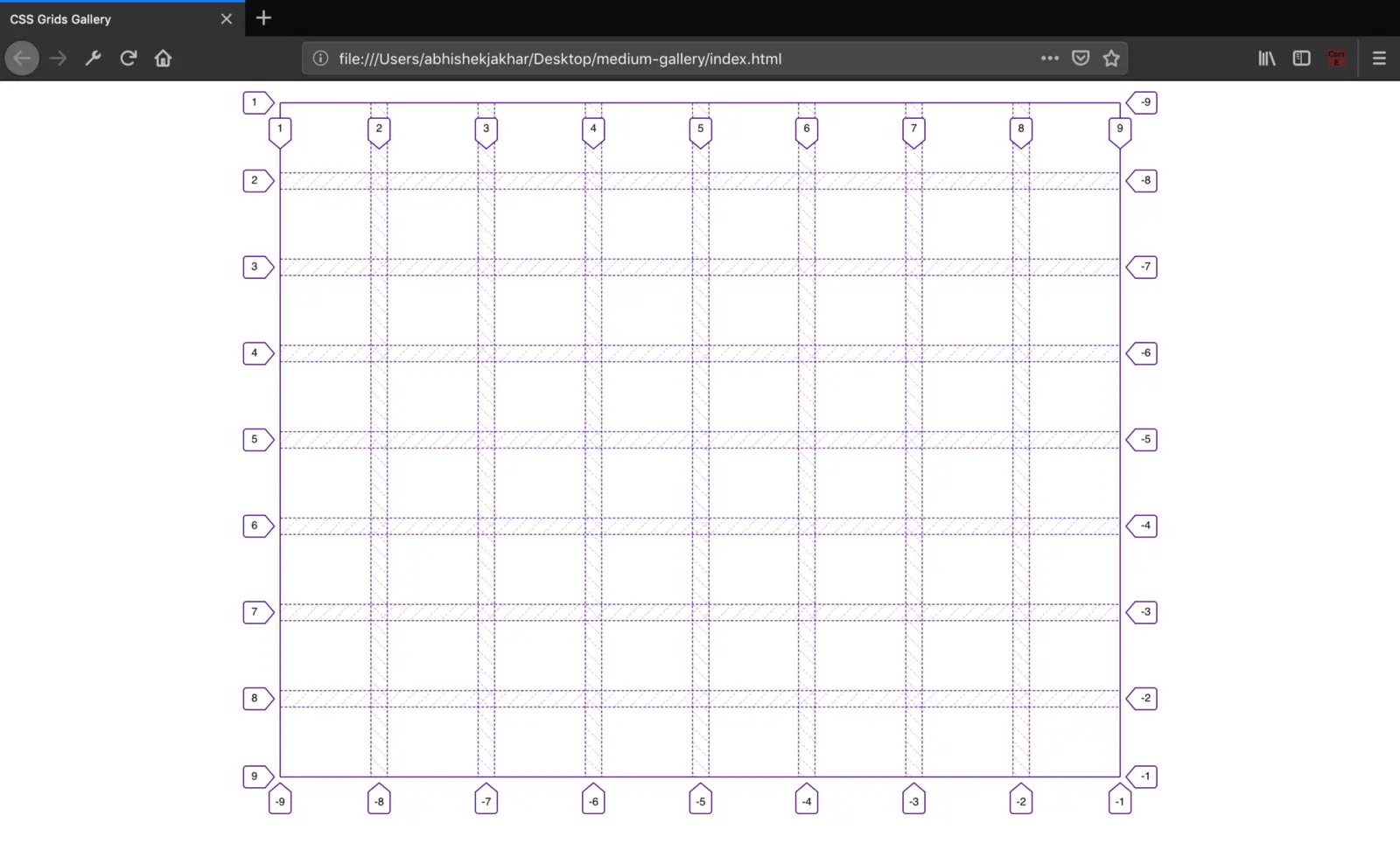This screenshot has width=1400, height=850.
Task: Click left row line label 9
Action: coord(258,777)
